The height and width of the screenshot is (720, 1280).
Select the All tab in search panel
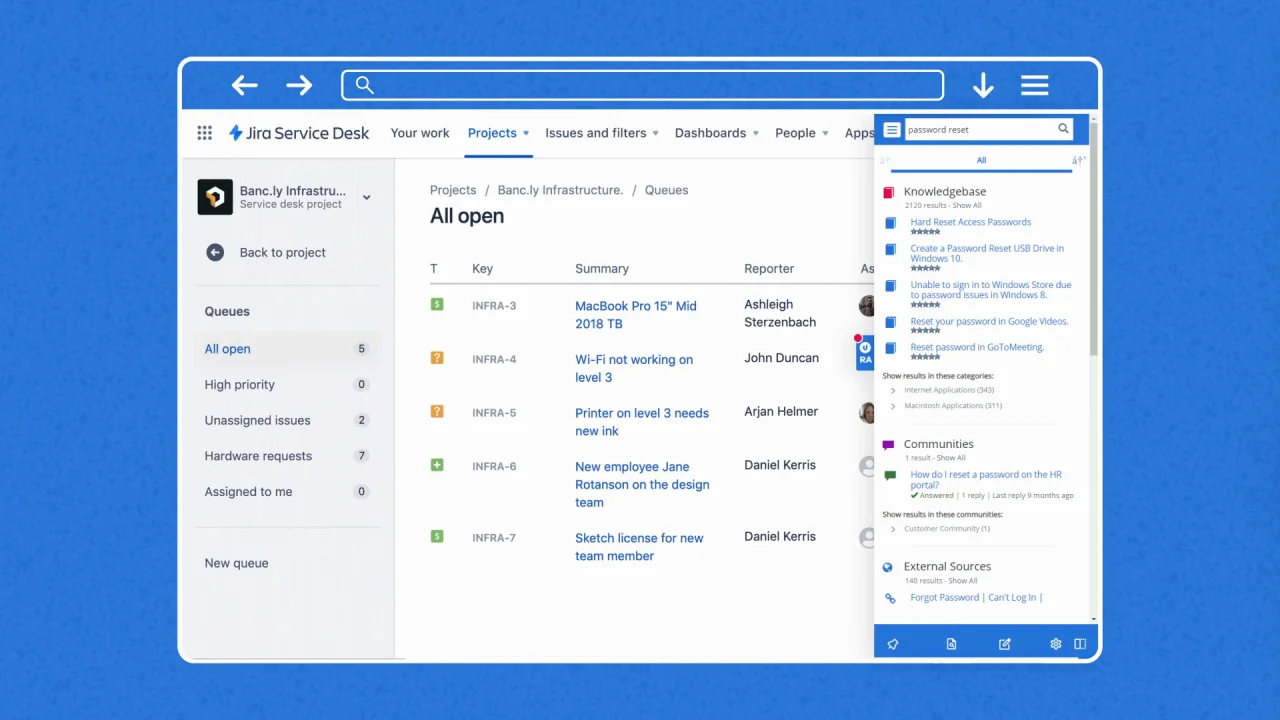(981, 160)
